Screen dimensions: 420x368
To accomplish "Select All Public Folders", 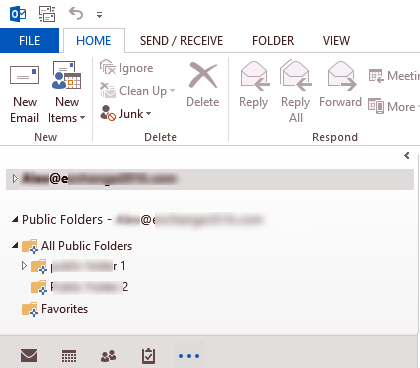I will point(77,246).
